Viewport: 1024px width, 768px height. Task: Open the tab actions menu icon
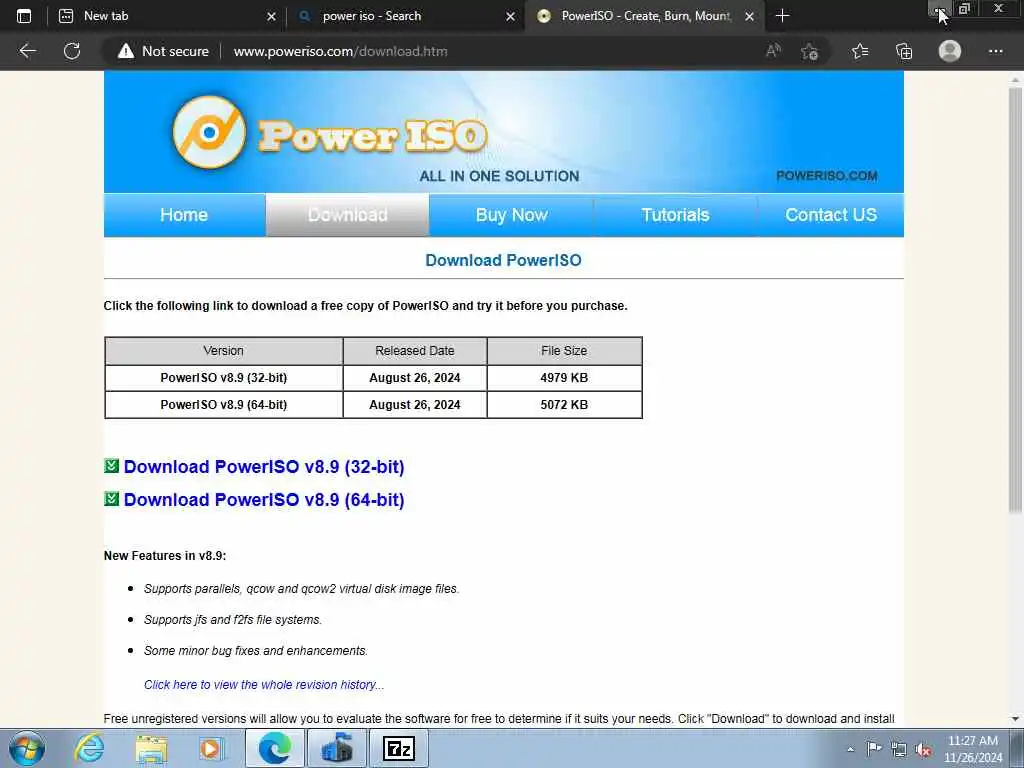(24, 16)
